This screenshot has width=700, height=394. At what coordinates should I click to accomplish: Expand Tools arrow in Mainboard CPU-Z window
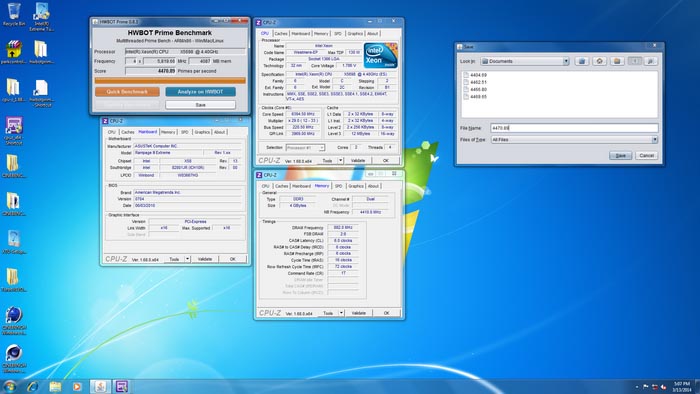tap(188, 259)
